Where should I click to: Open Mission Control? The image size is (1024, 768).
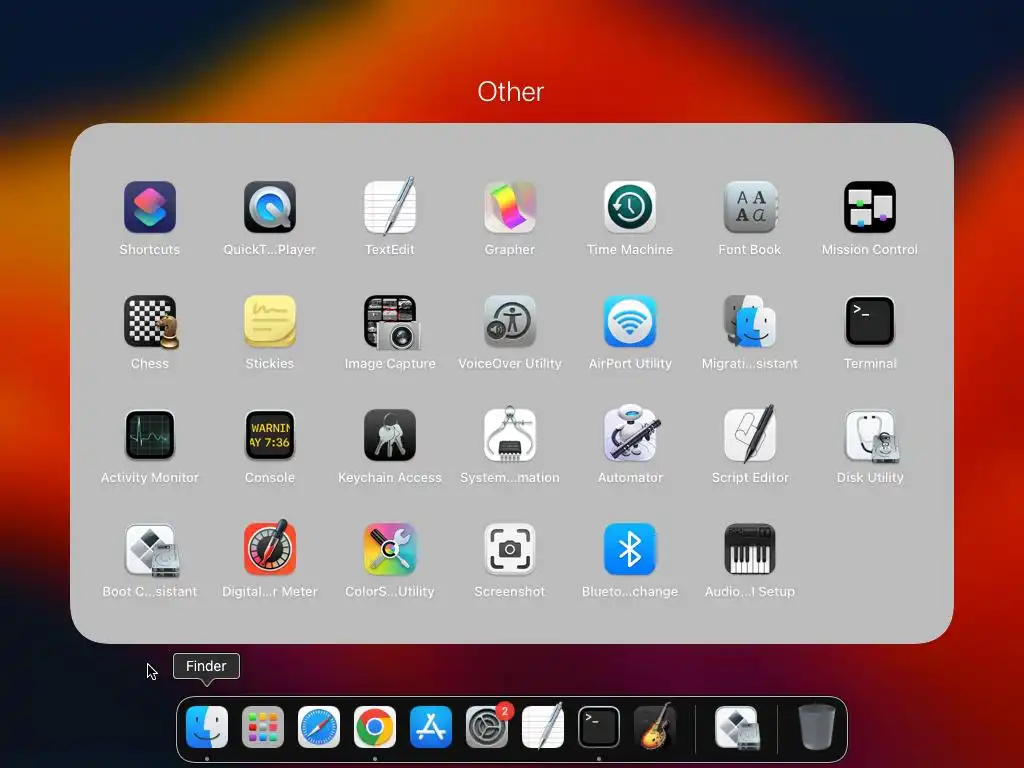click(x=870, y=208)
